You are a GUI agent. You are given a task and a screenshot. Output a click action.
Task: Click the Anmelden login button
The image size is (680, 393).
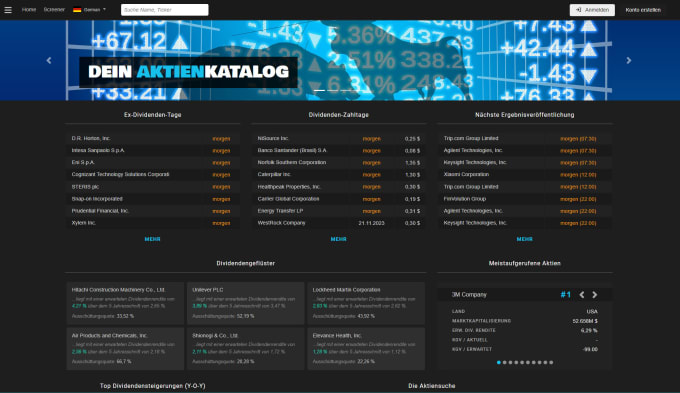click(x=592, y=10)
